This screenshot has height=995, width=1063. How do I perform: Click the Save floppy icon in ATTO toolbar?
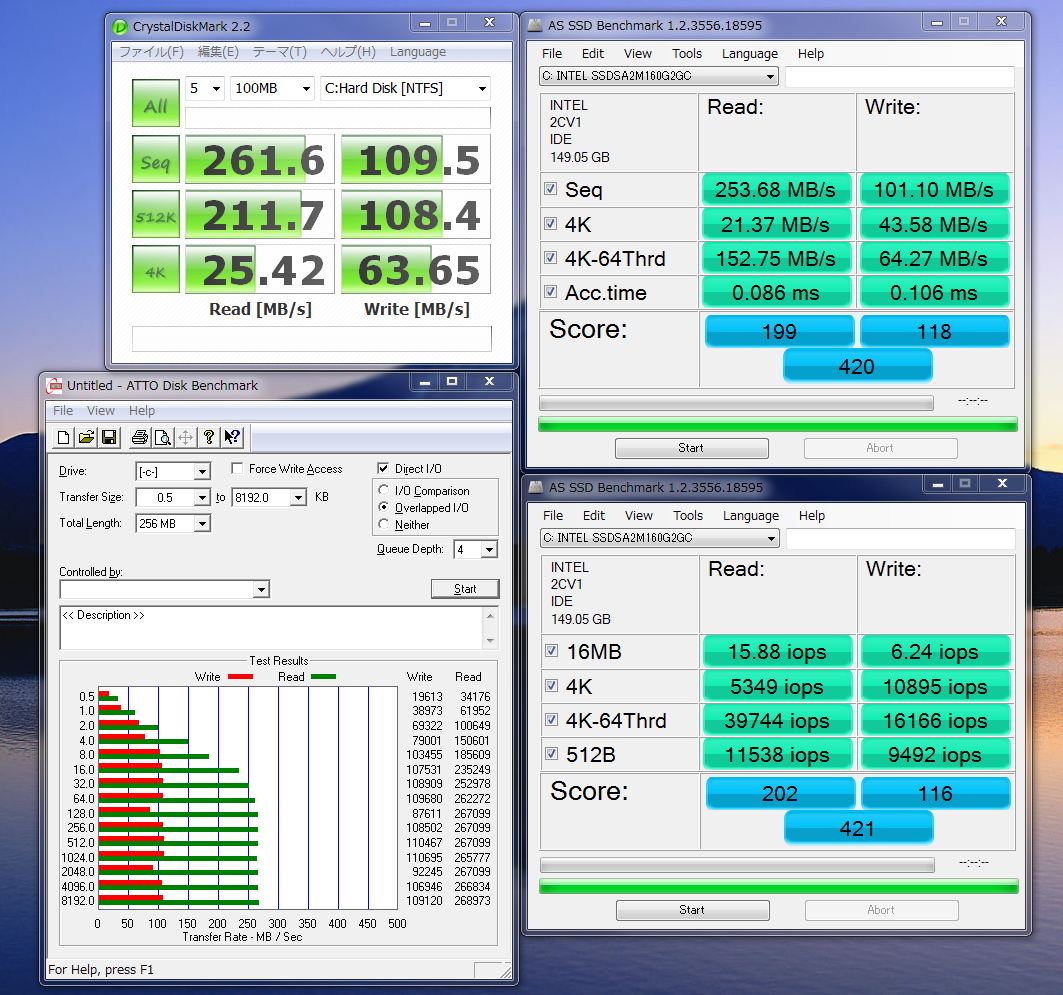(108, 437)
